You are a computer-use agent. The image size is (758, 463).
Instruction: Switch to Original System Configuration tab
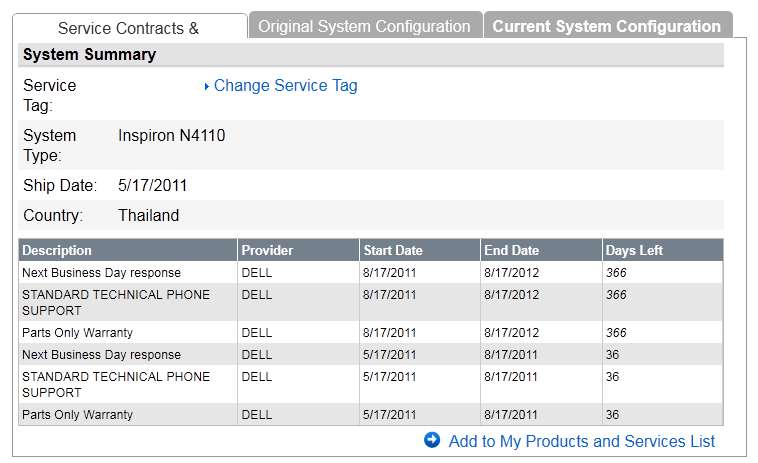pos(364,27)
